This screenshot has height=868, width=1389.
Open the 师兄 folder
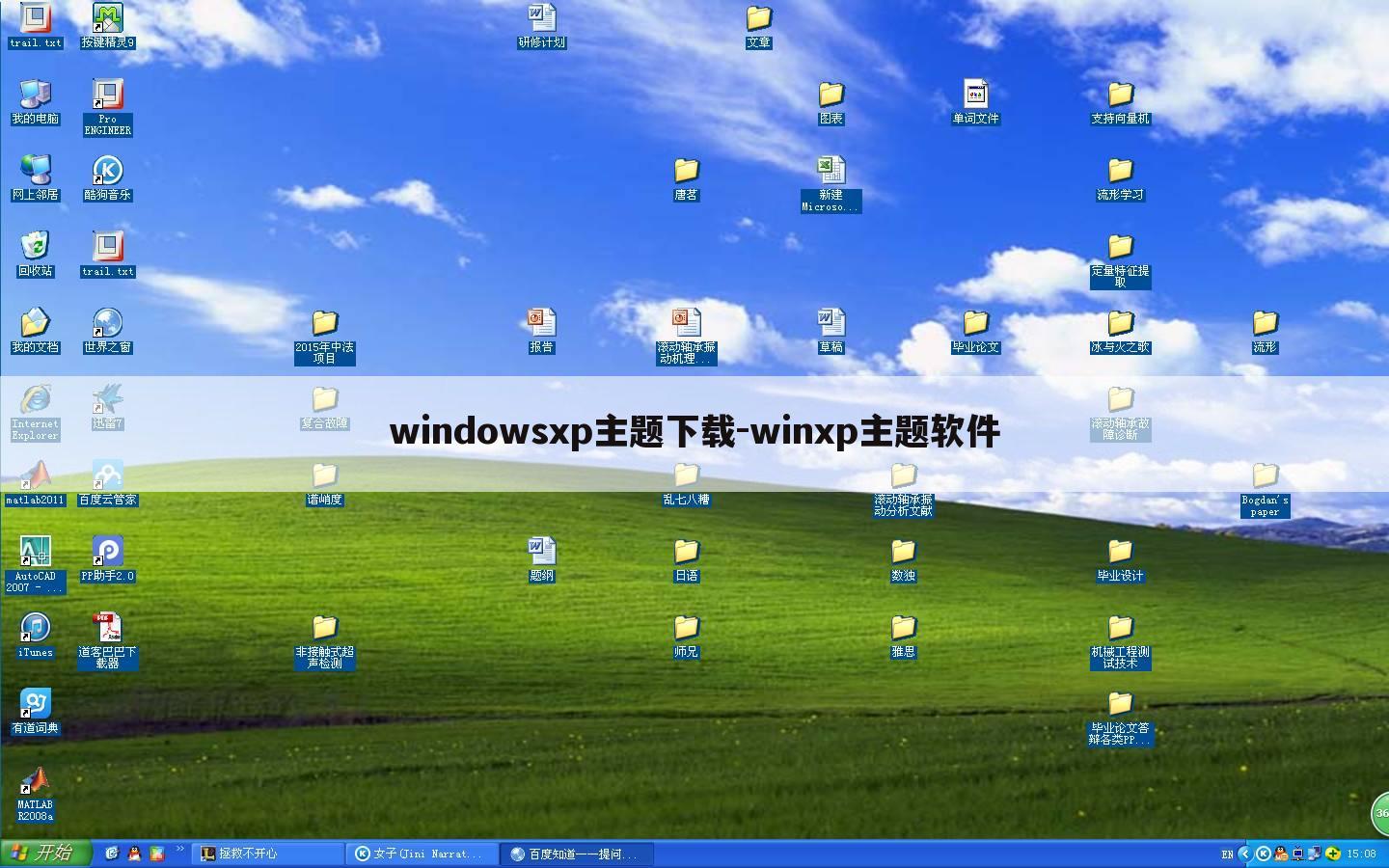(x=686, y=636)
